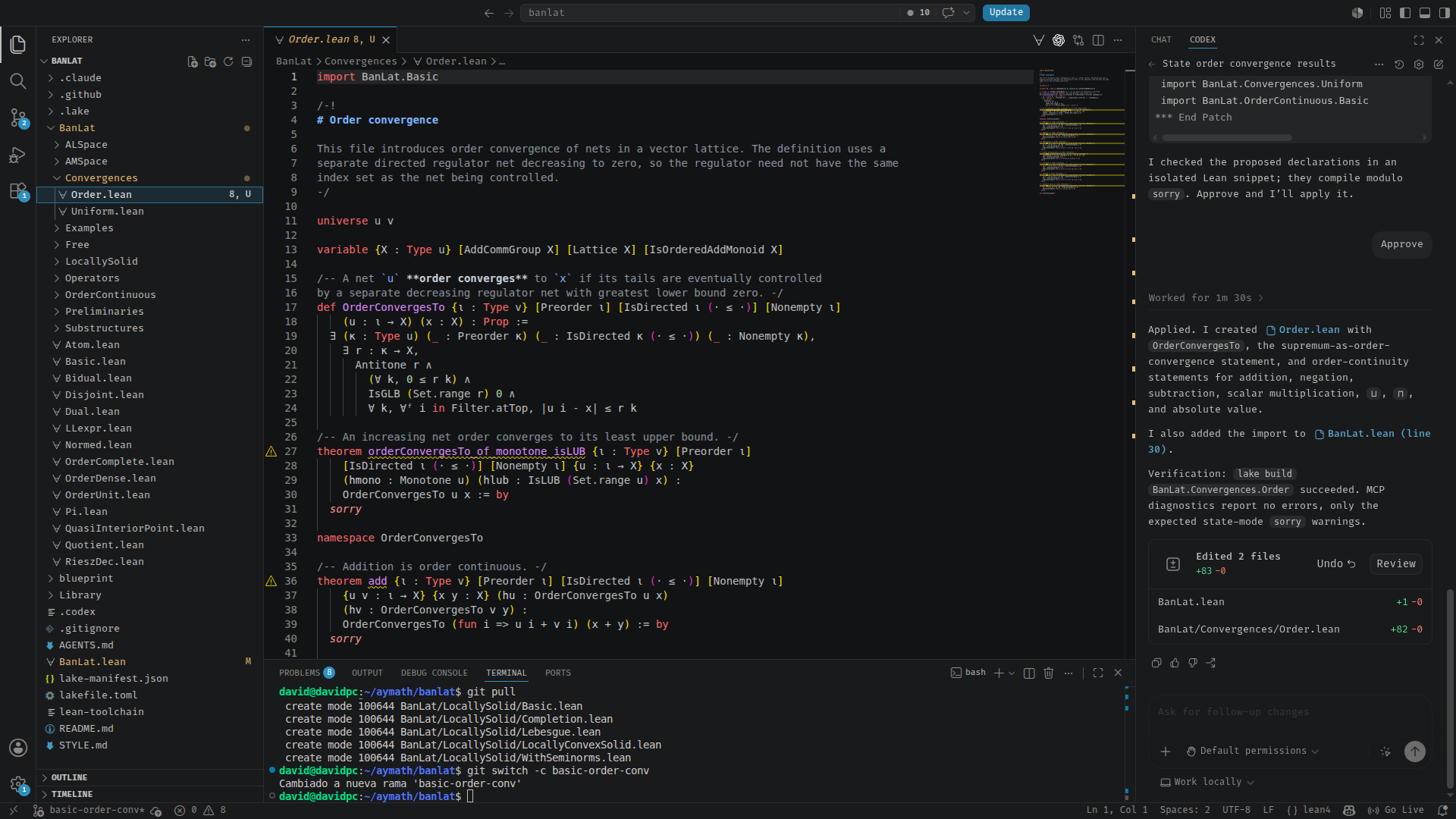Screen dimensions: 1456x819
Task: Kill the bash terminal with trash icon
Action: pos(1049,673)
